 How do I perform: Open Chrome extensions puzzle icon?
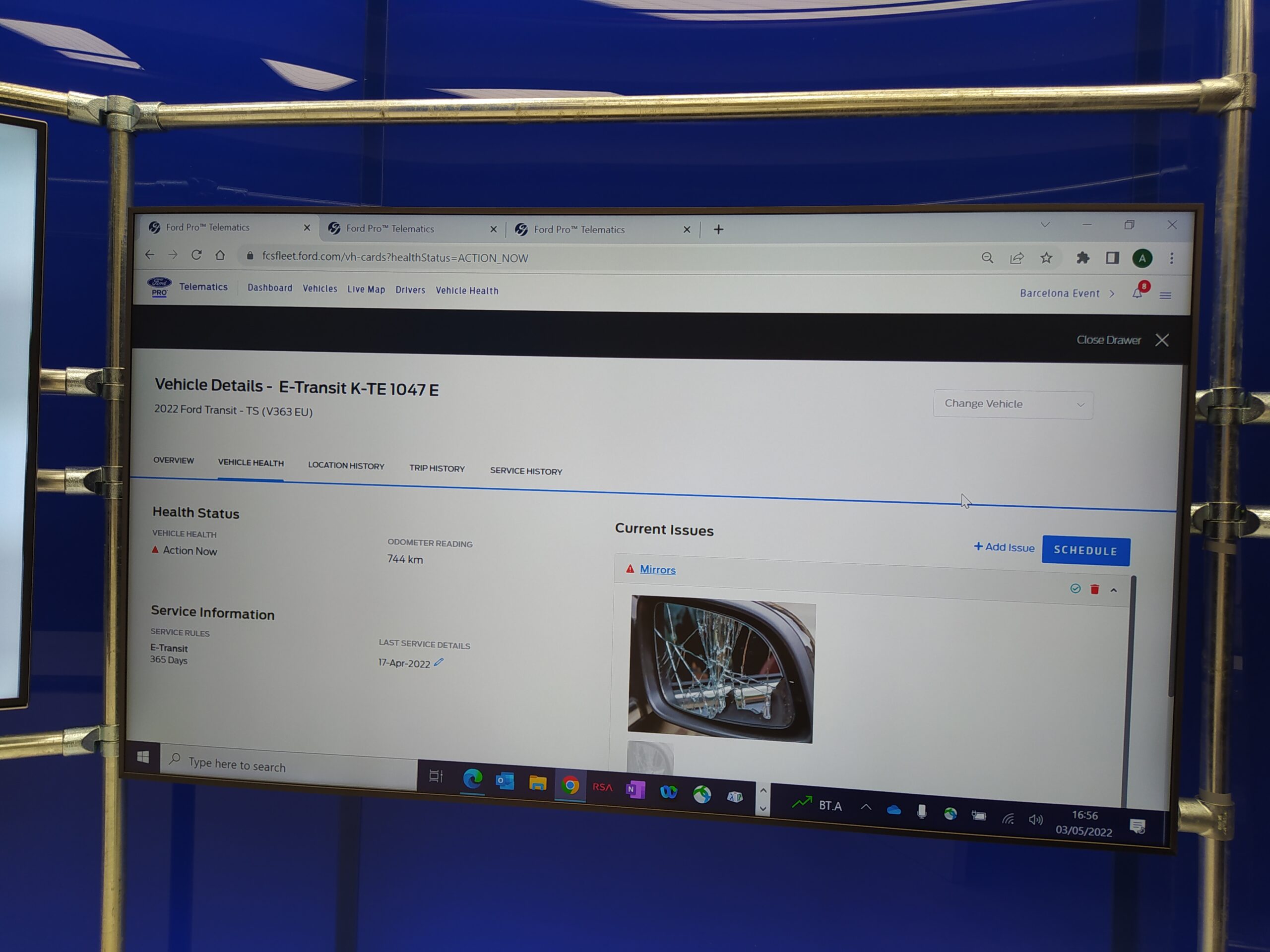[x=1083, y=258]
